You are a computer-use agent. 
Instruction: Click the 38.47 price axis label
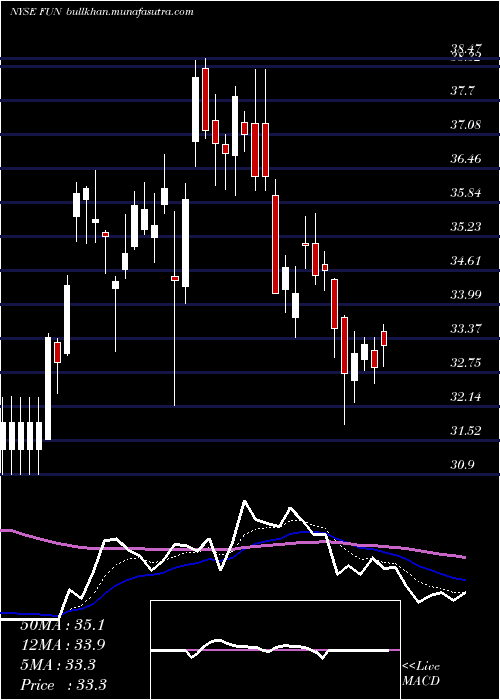[x=465, y=49]
